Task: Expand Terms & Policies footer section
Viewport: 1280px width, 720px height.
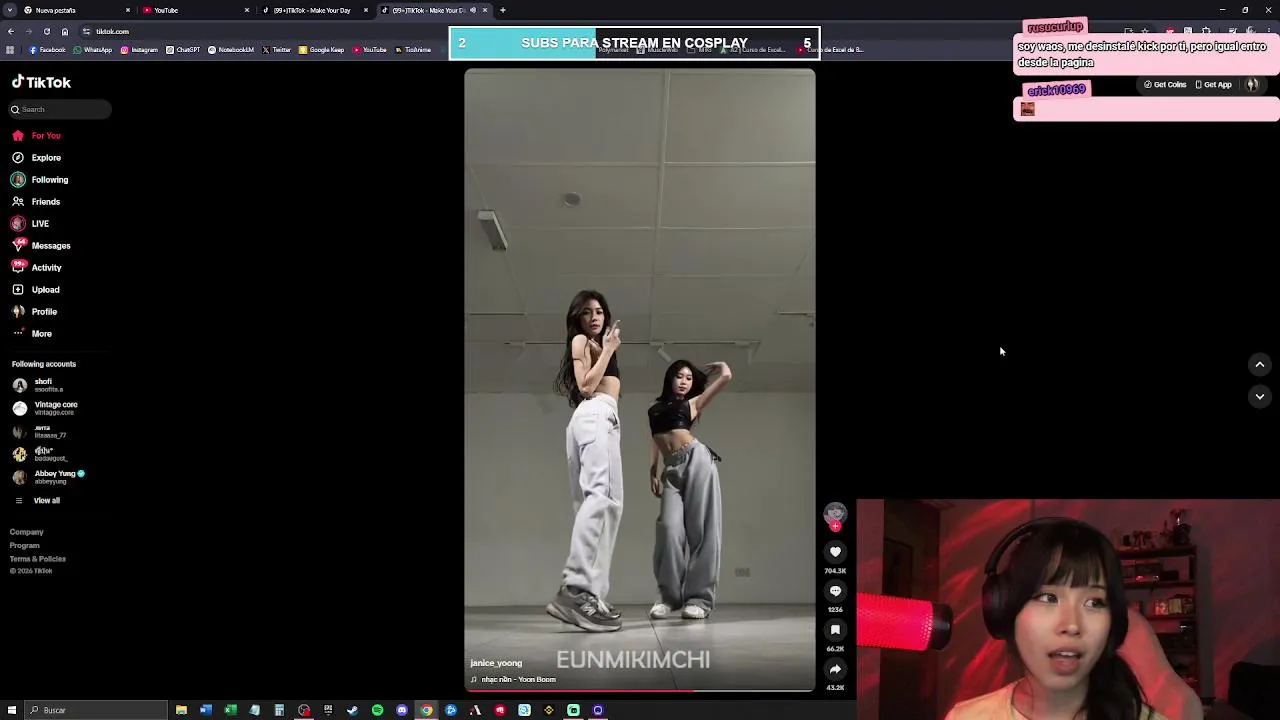Action: [38, 558]
